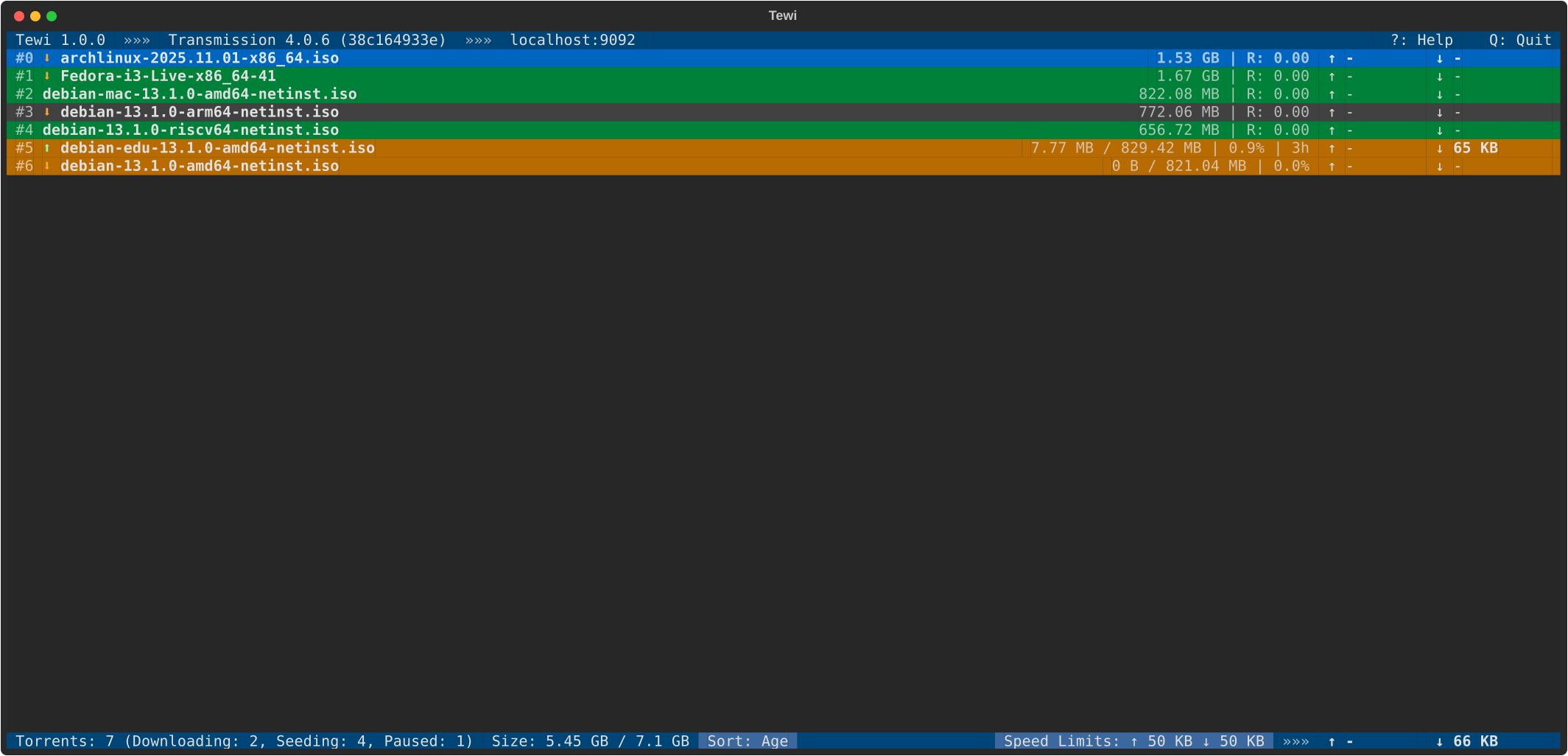Click the macOS yellow minimize button
Screen dimensions: 1568x756
pyautogui.click(x=35, y=16)
